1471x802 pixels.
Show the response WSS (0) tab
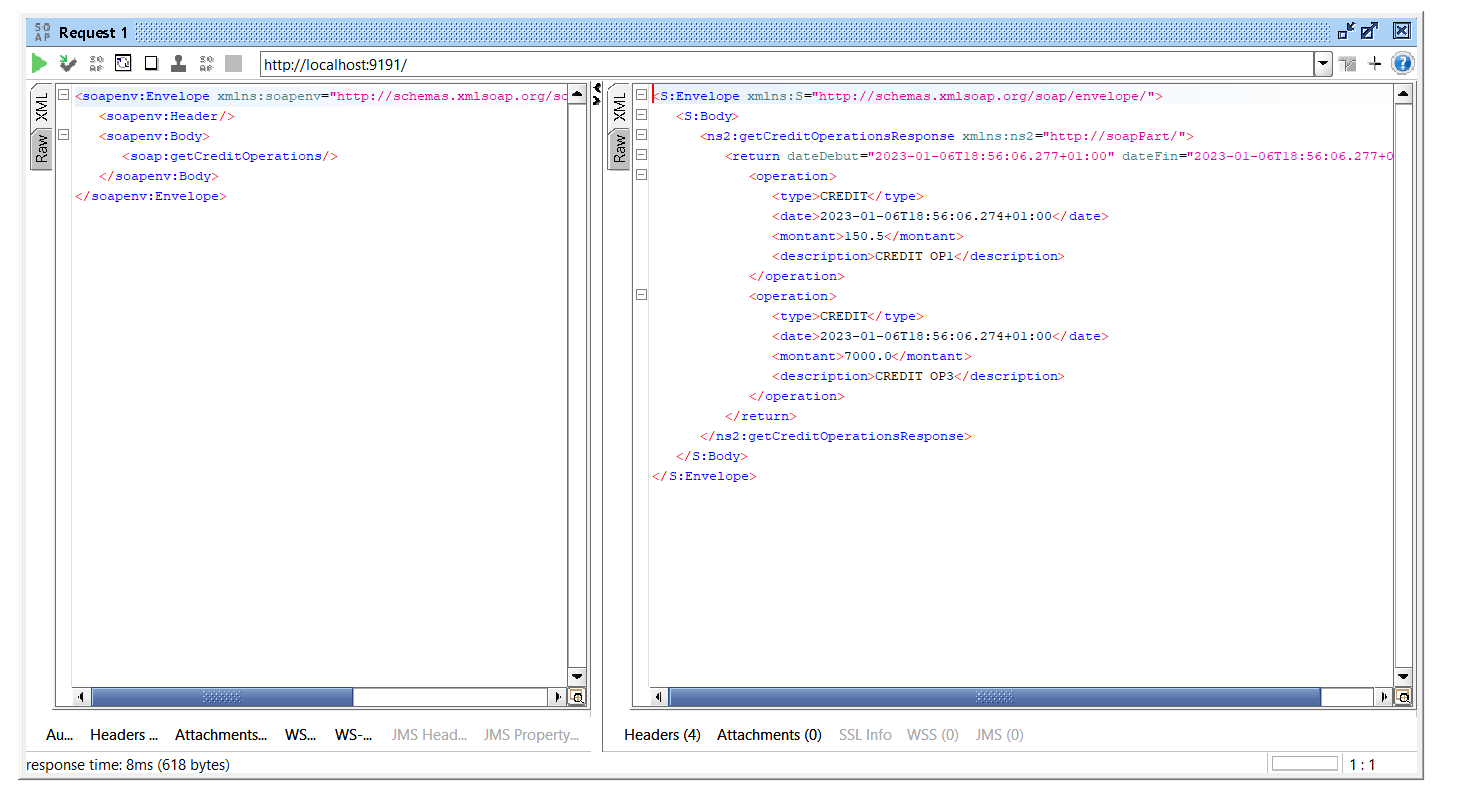tap(932, 735)
